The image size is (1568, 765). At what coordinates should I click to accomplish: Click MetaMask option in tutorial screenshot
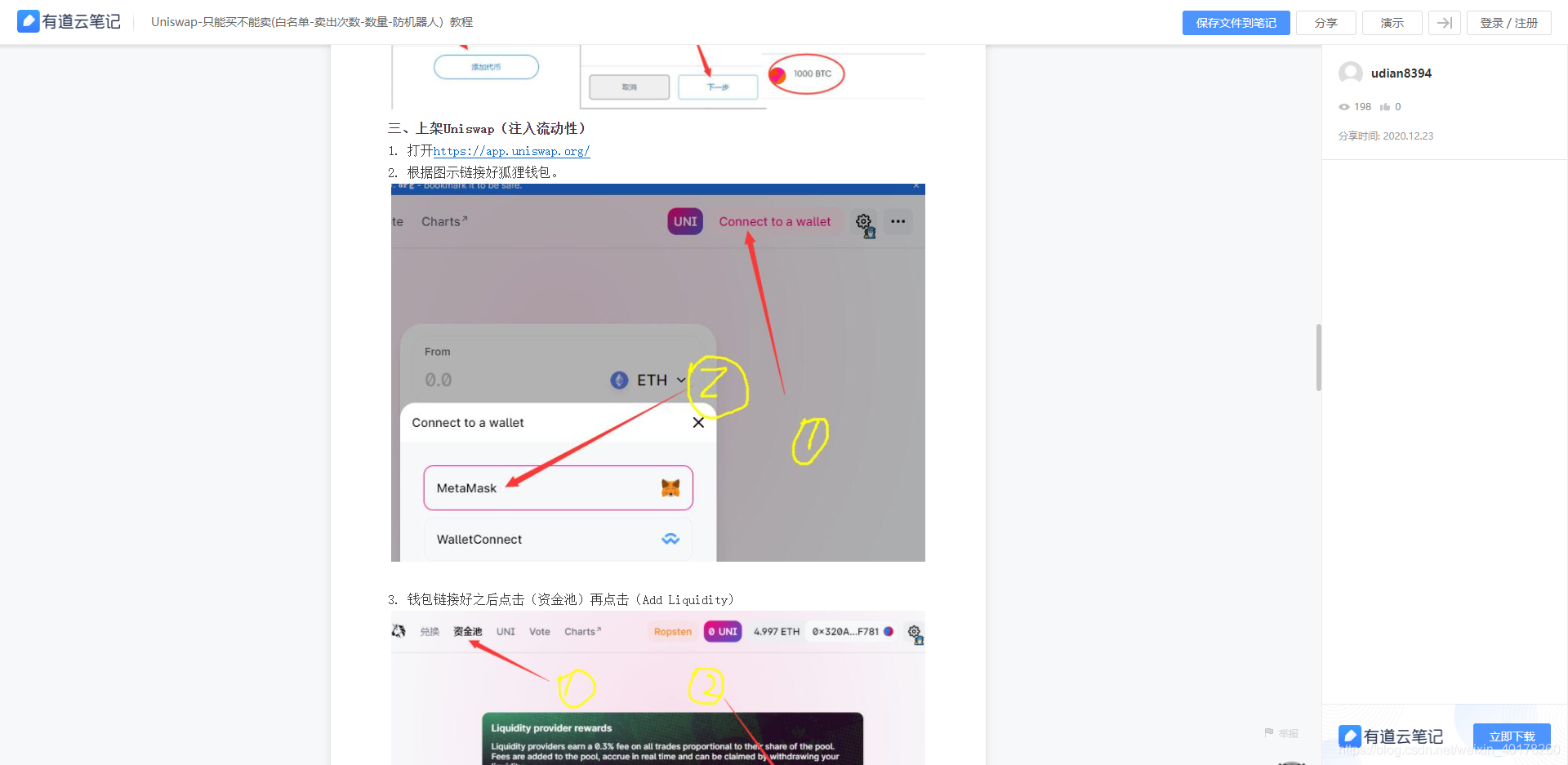(x=559, y=488)
